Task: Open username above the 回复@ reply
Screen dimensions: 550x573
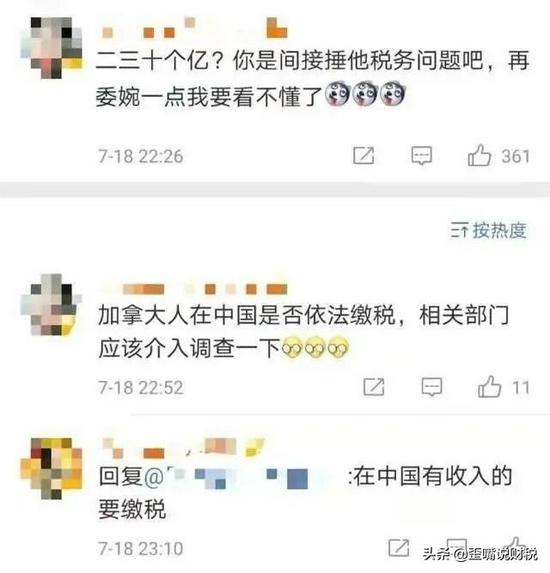Action: (x=183, y=448)
